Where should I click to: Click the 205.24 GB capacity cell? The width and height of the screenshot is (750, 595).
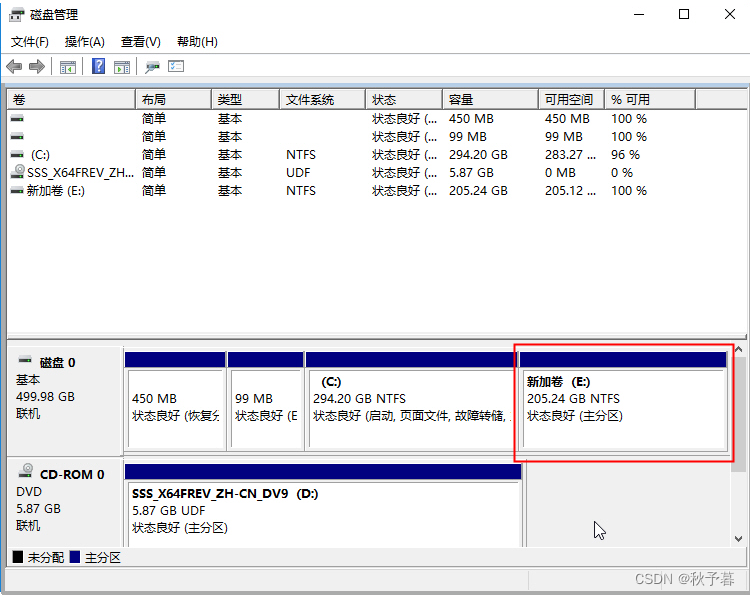478,190
